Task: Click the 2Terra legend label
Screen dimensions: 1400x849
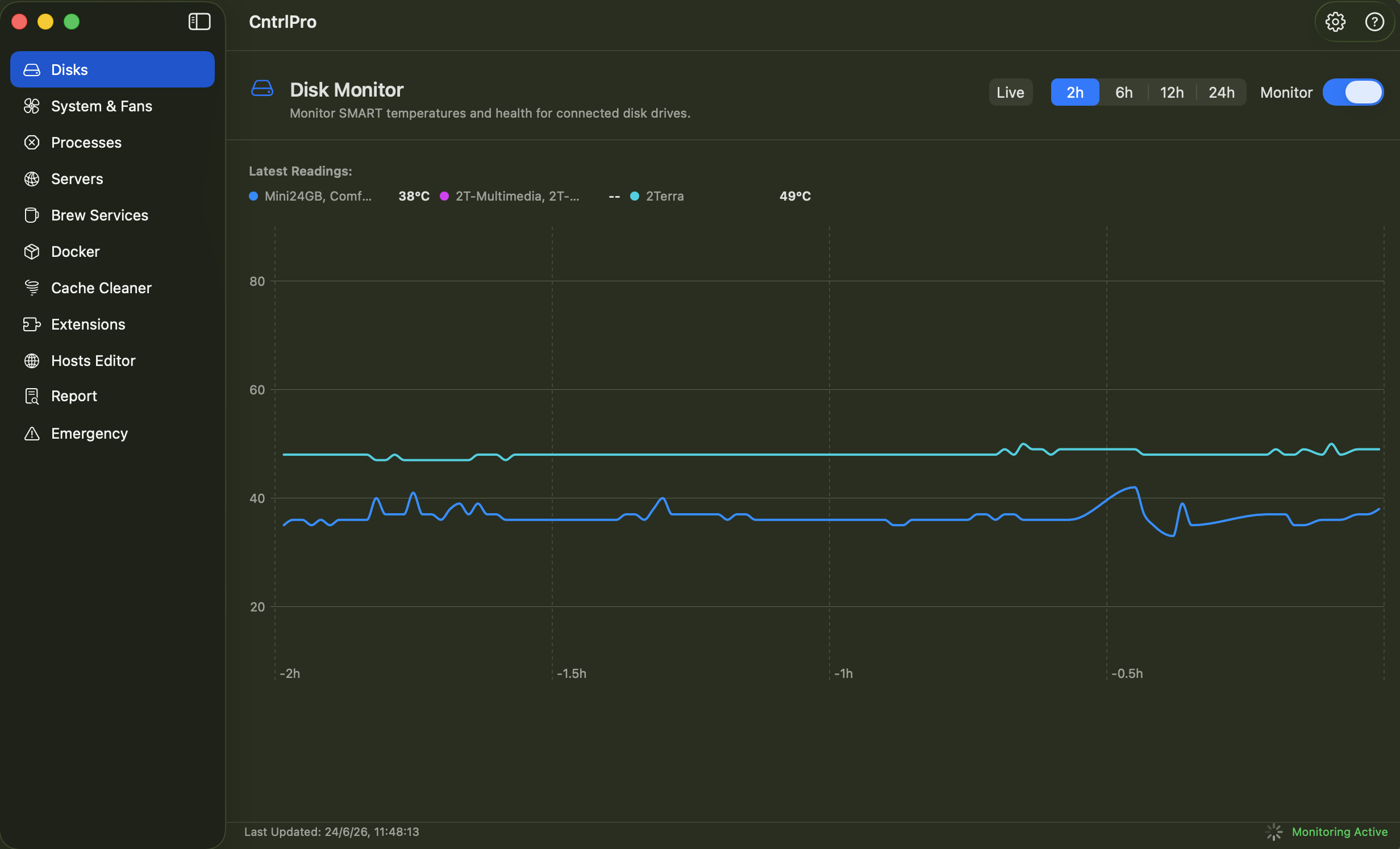Action: coord(665,196)
